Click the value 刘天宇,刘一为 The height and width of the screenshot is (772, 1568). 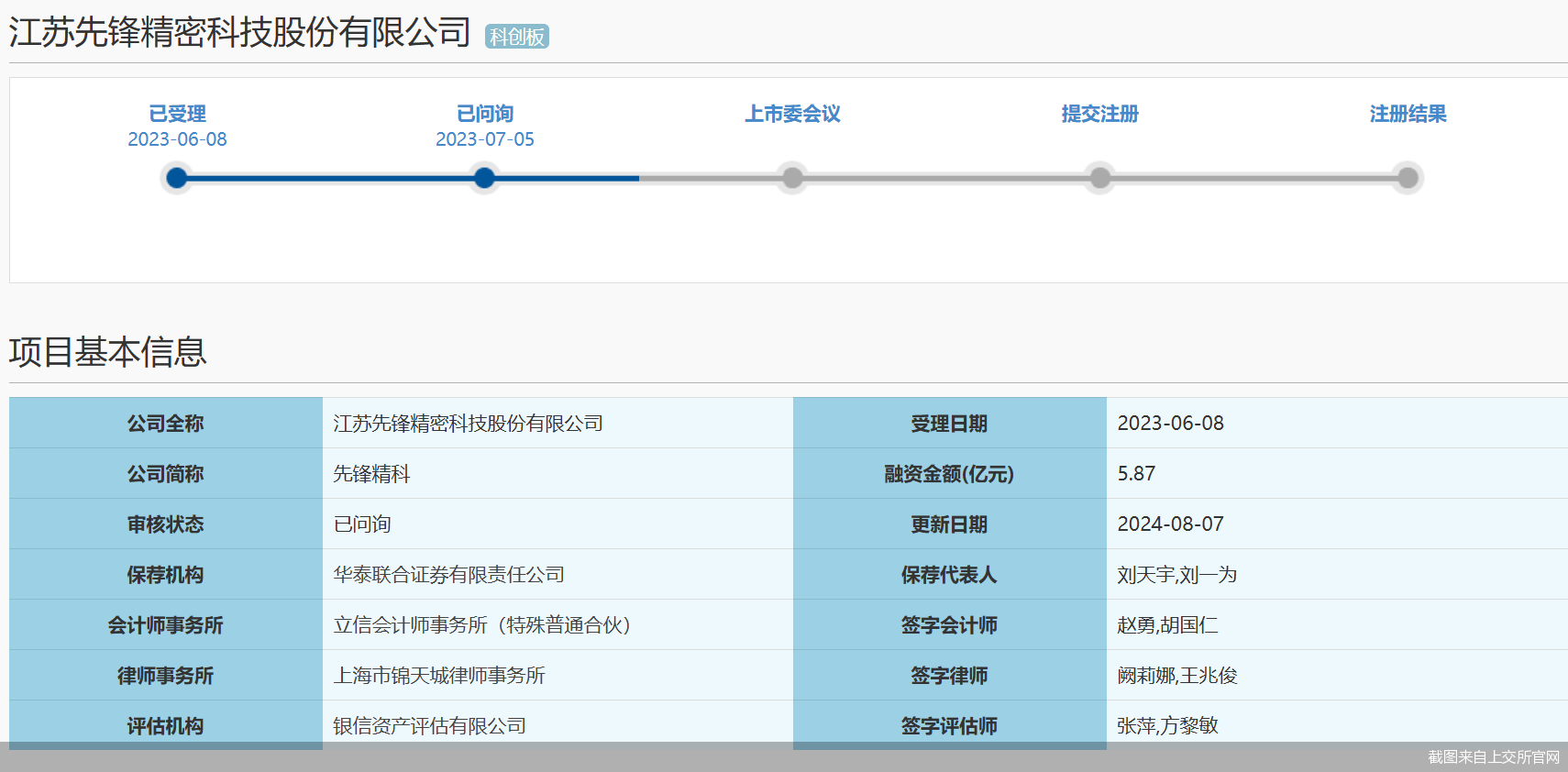point(1177,575)
